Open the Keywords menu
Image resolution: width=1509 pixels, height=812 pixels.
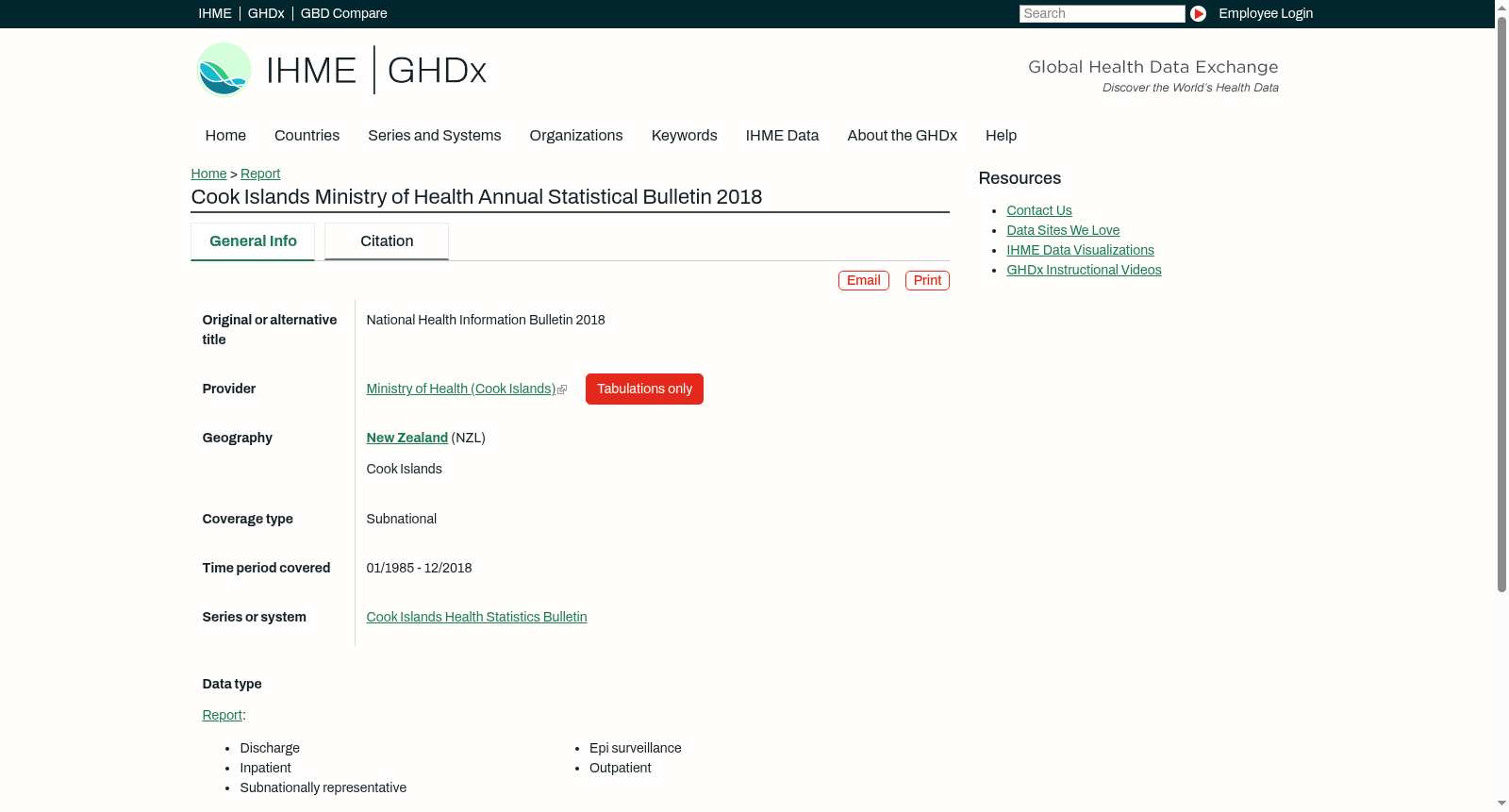pos(685,136)
